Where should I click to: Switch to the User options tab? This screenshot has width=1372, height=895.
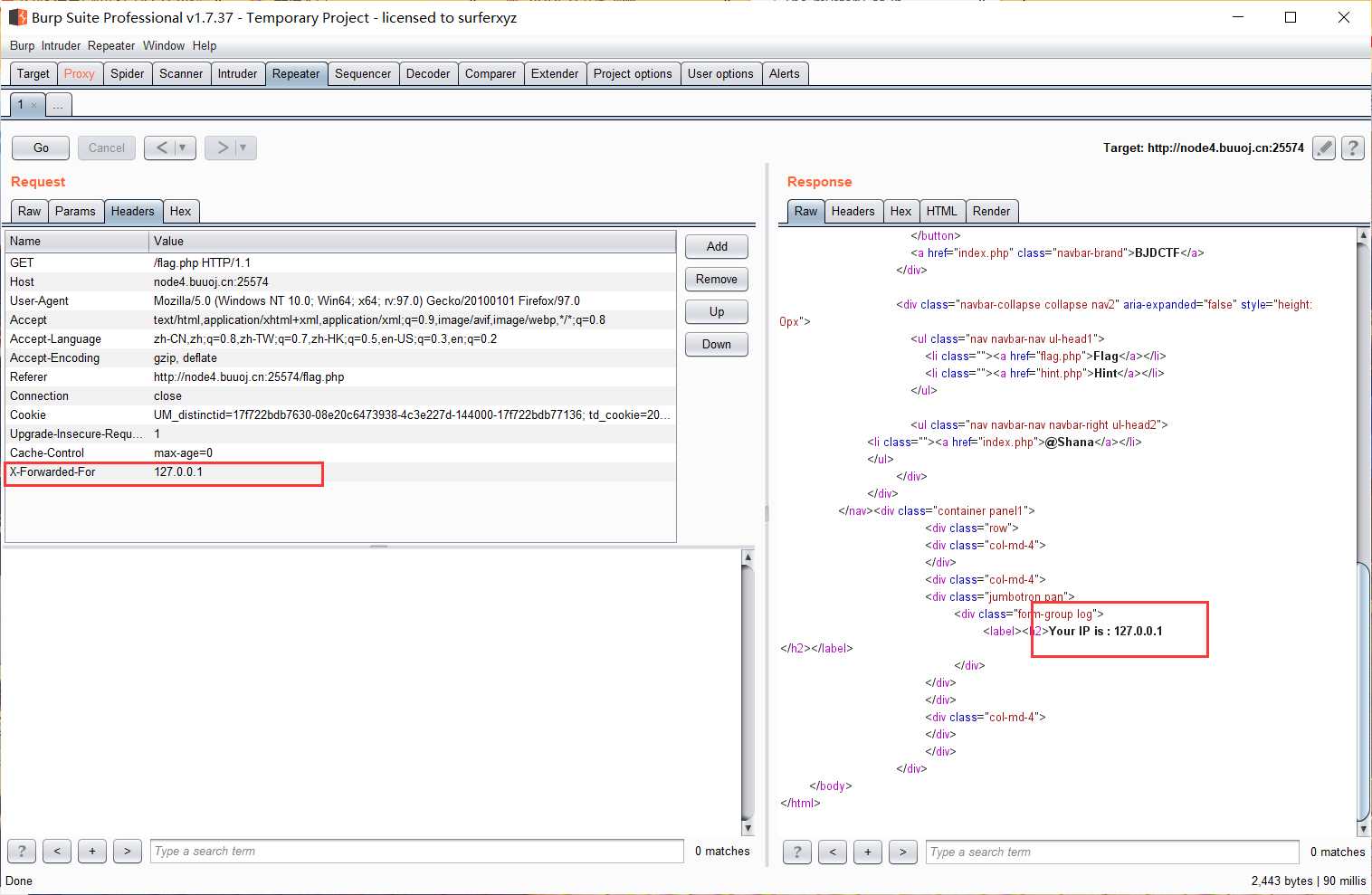tap(720, 73)
